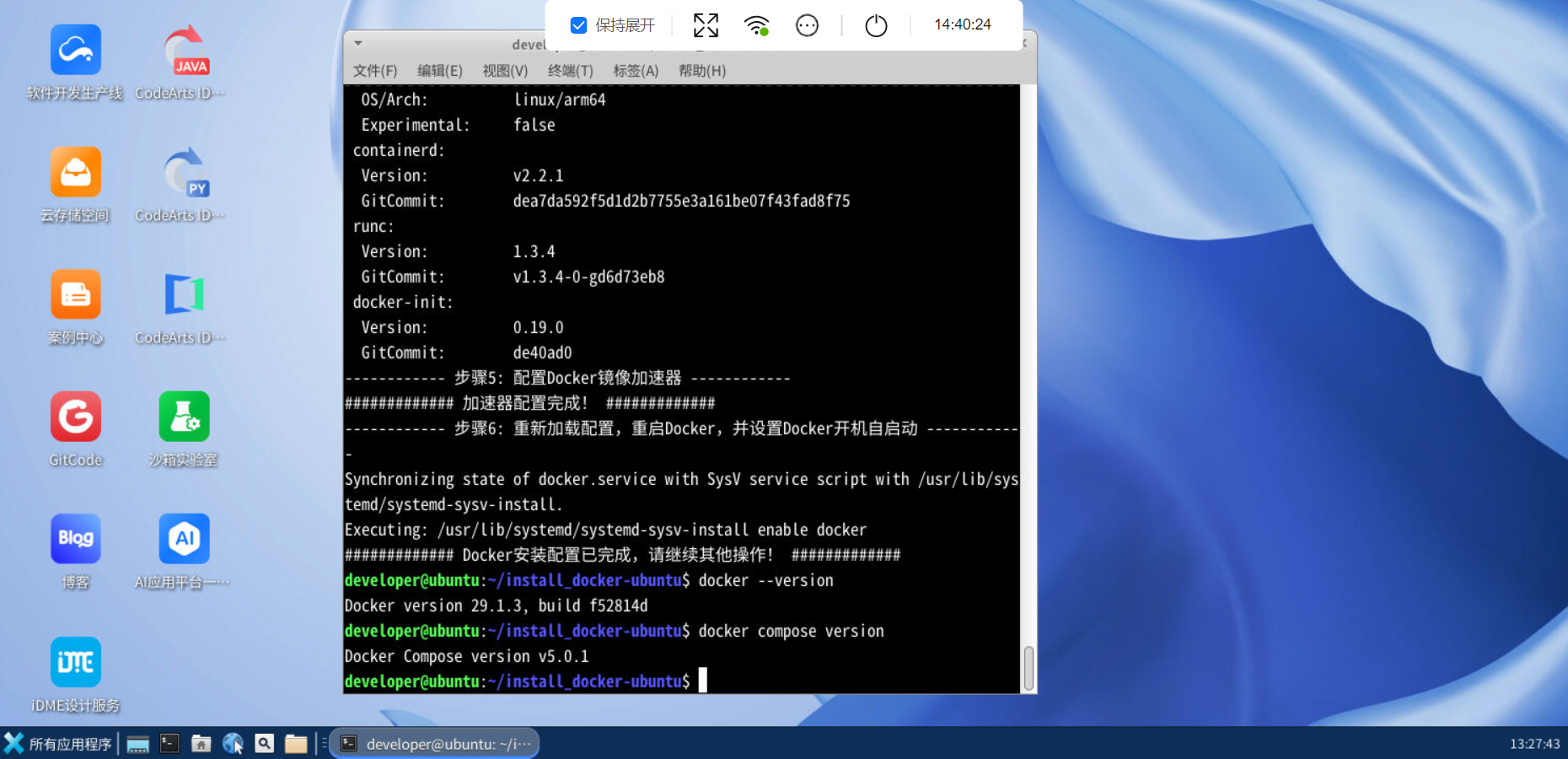Click the 'Docker安装配置已完成' message line
Screen dimensions: 1568x759
pyautogui.click(x=622, y=555)
